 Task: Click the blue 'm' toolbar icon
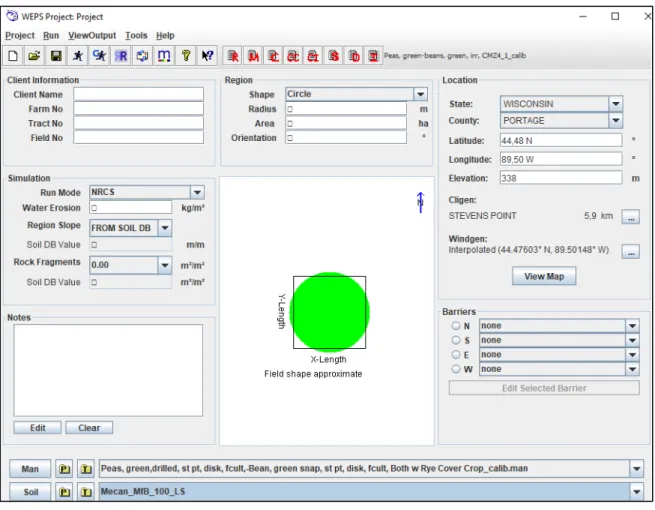164,56
